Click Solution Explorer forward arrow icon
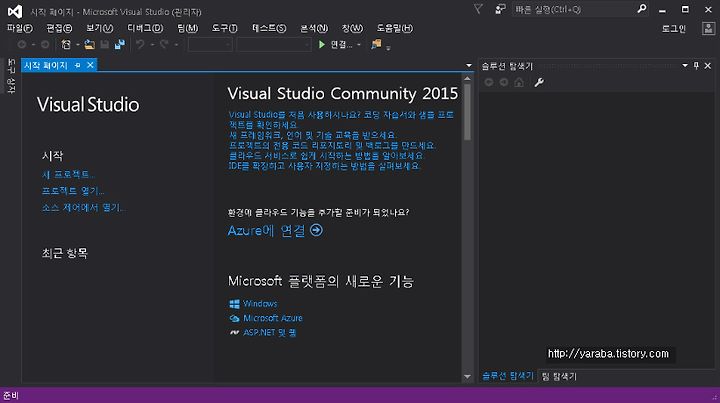The image size is (720, 403). [504, 82]
